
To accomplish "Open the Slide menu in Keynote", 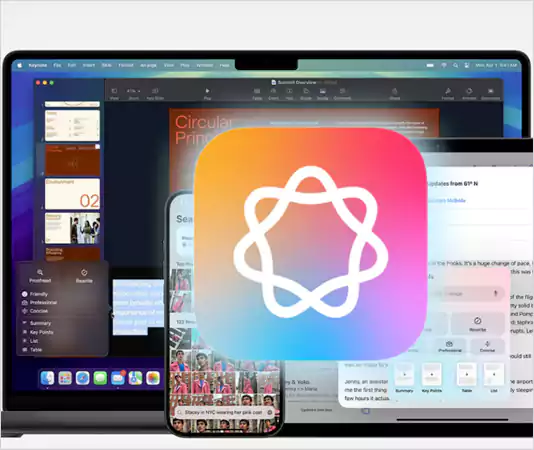I will pyautogui.click(x=107, y=65).
